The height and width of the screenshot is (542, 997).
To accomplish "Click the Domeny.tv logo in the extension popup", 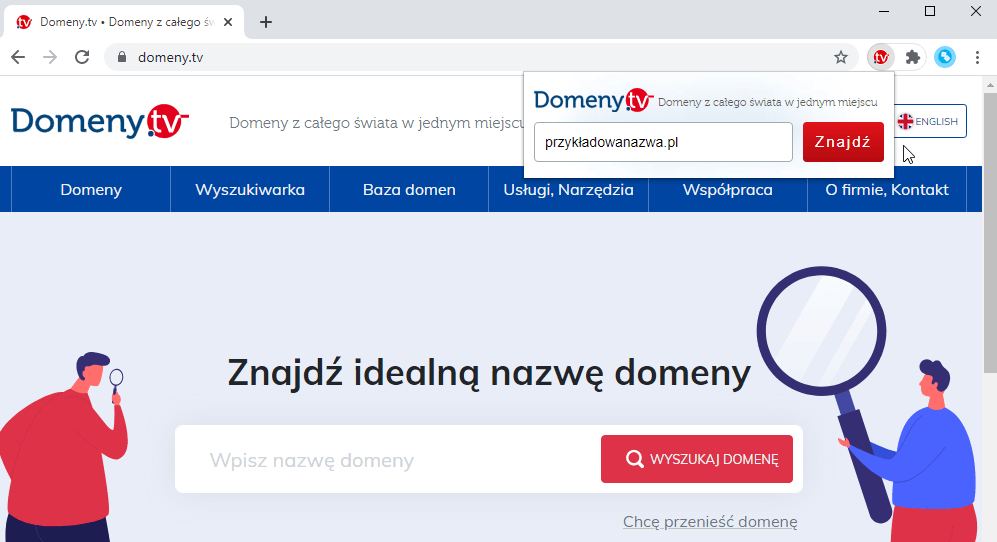I will 593,101.
